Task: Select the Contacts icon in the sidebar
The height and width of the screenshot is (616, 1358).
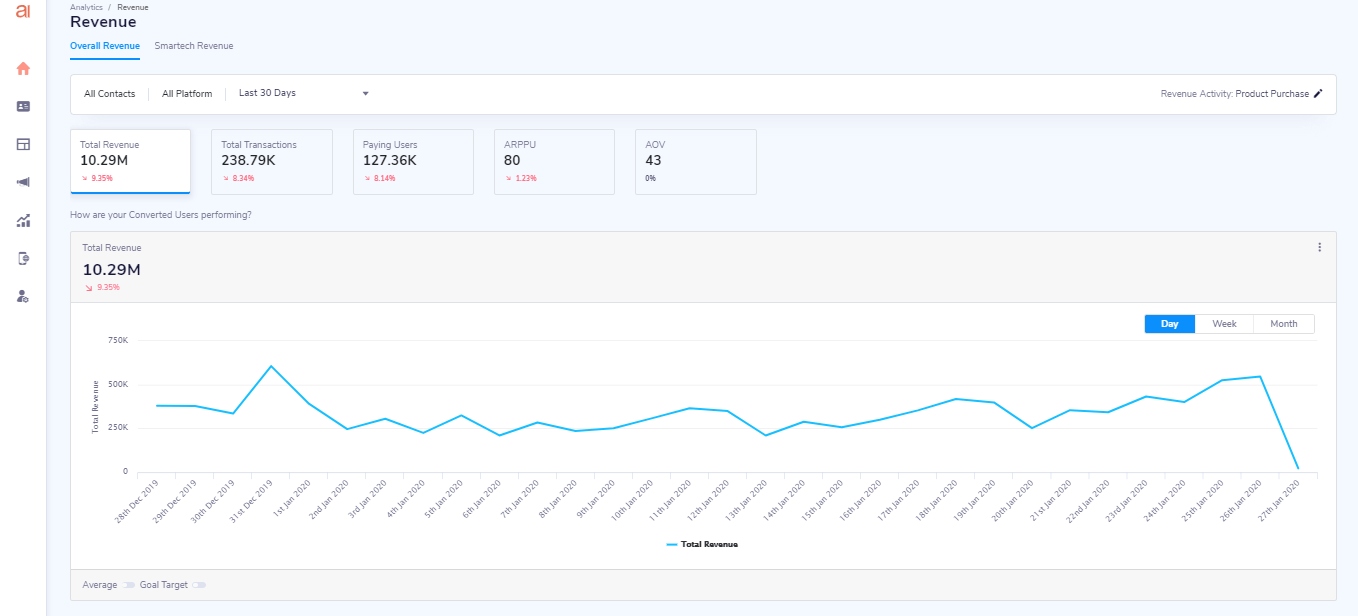Action: (22, 107)
